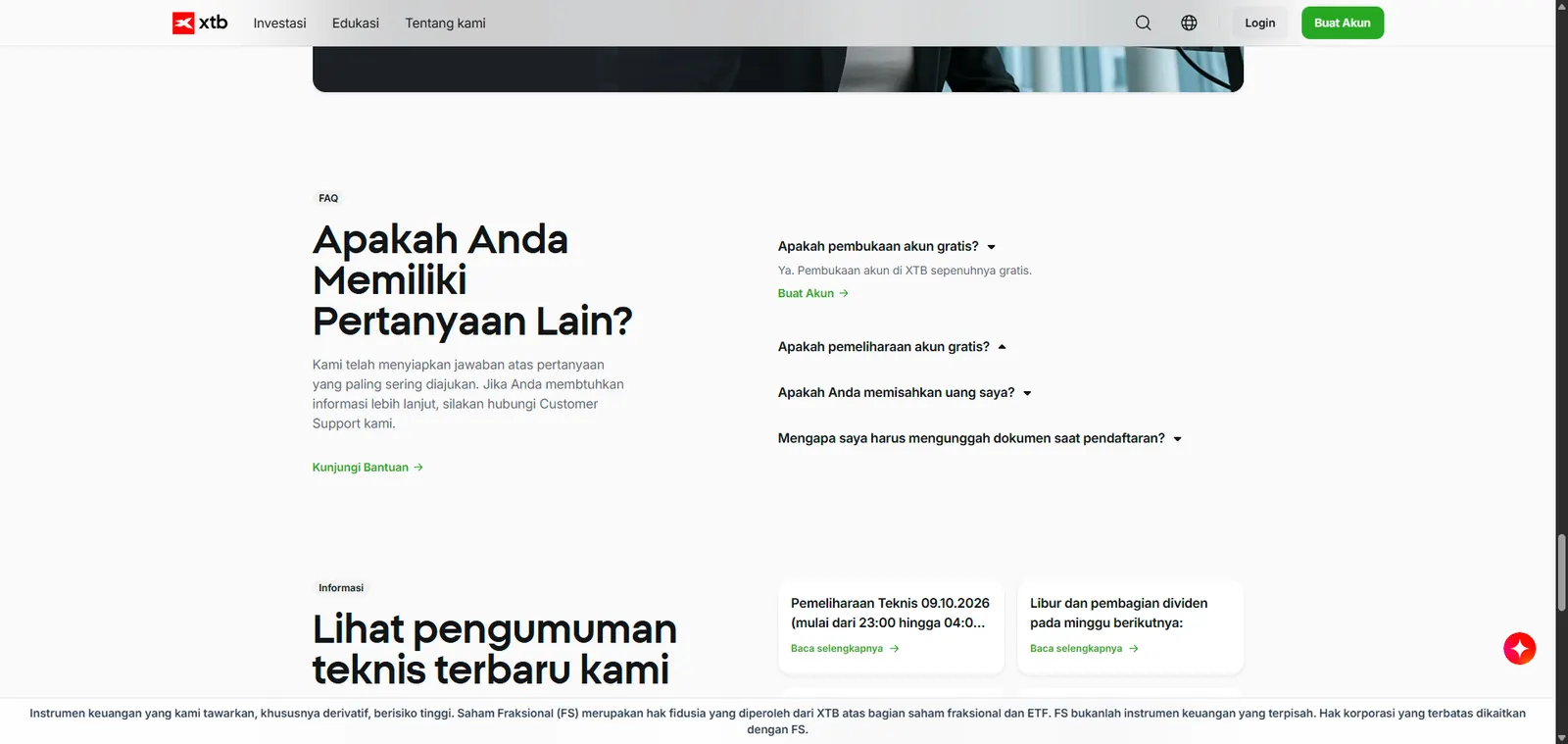Image resolution: width=1568 pixels, height=744 pixels.
Task: Click the scrollbar down arrow
Action: [x=1561, y=737]
